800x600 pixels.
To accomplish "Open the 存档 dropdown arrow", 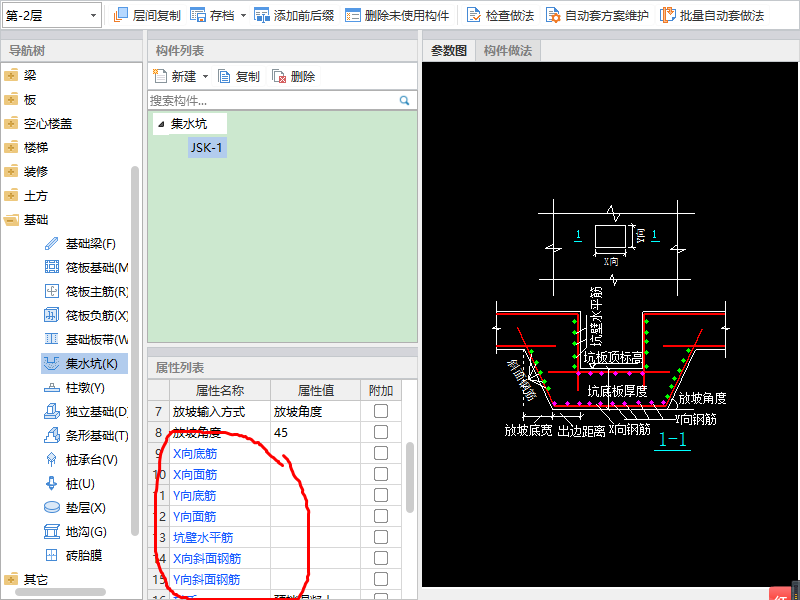I will (243, 16).
